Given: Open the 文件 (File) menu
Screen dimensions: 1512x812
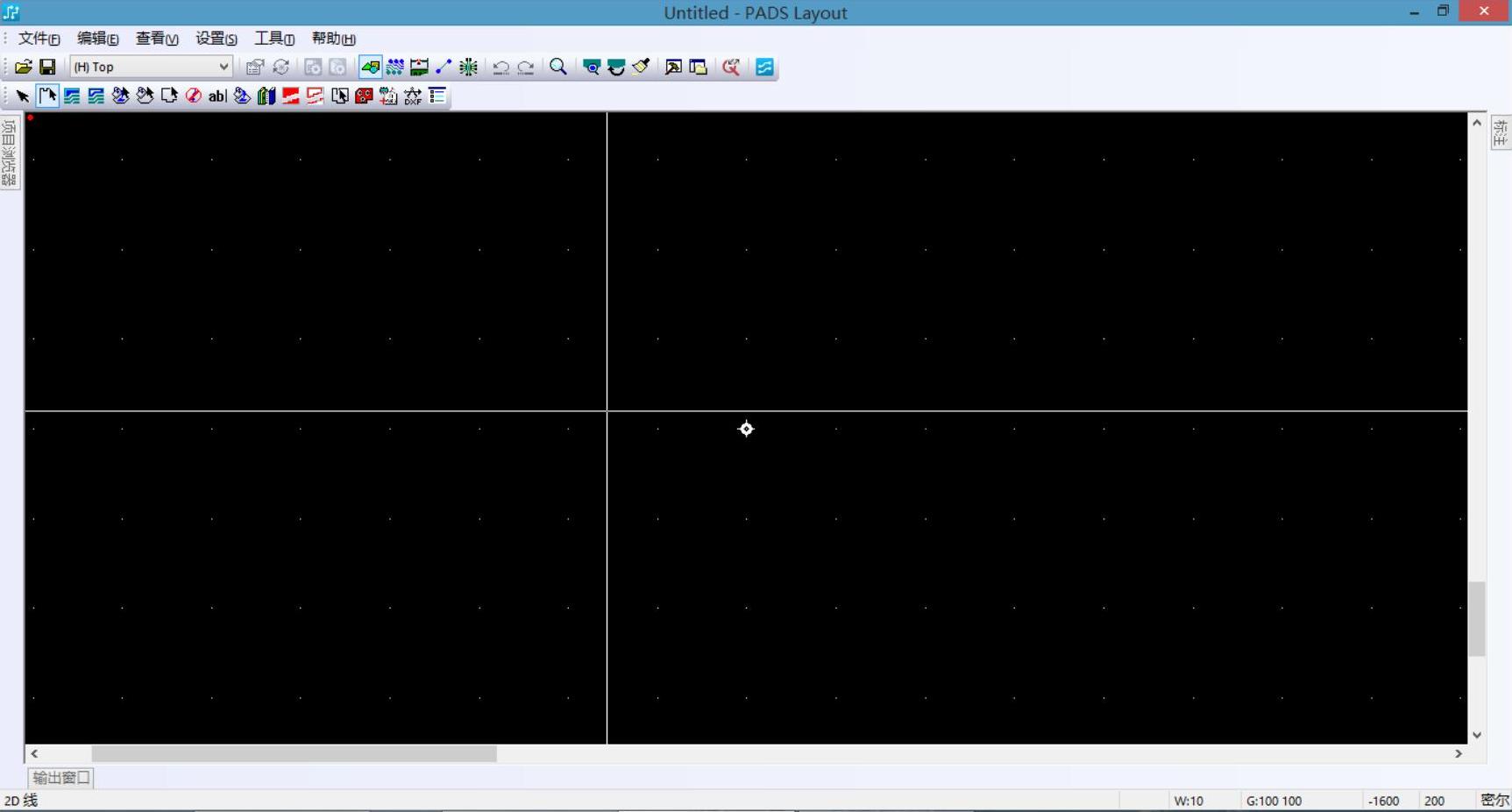Looking at the screenshot, I should (x=39, y=39).
